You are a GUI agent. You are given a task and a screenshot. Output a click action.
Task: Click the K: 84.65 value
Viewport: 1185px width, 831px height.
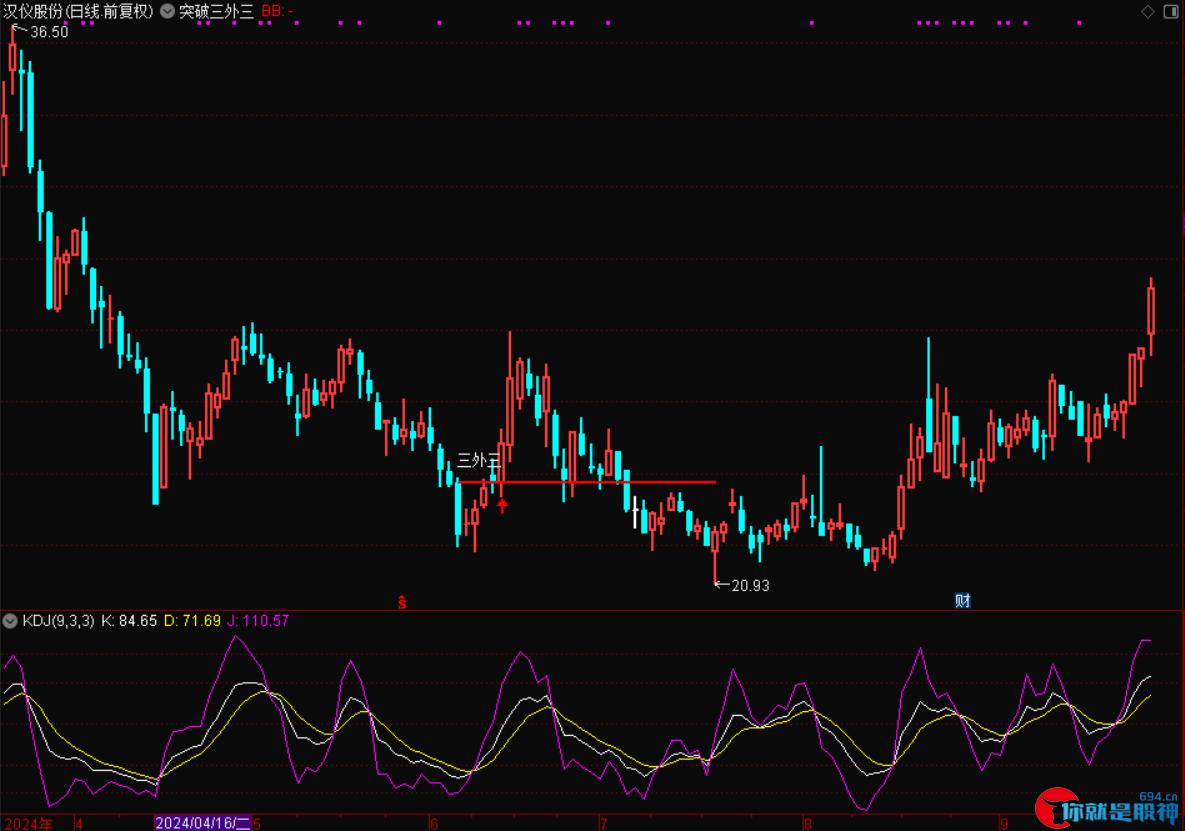click(x=129, y=621)
